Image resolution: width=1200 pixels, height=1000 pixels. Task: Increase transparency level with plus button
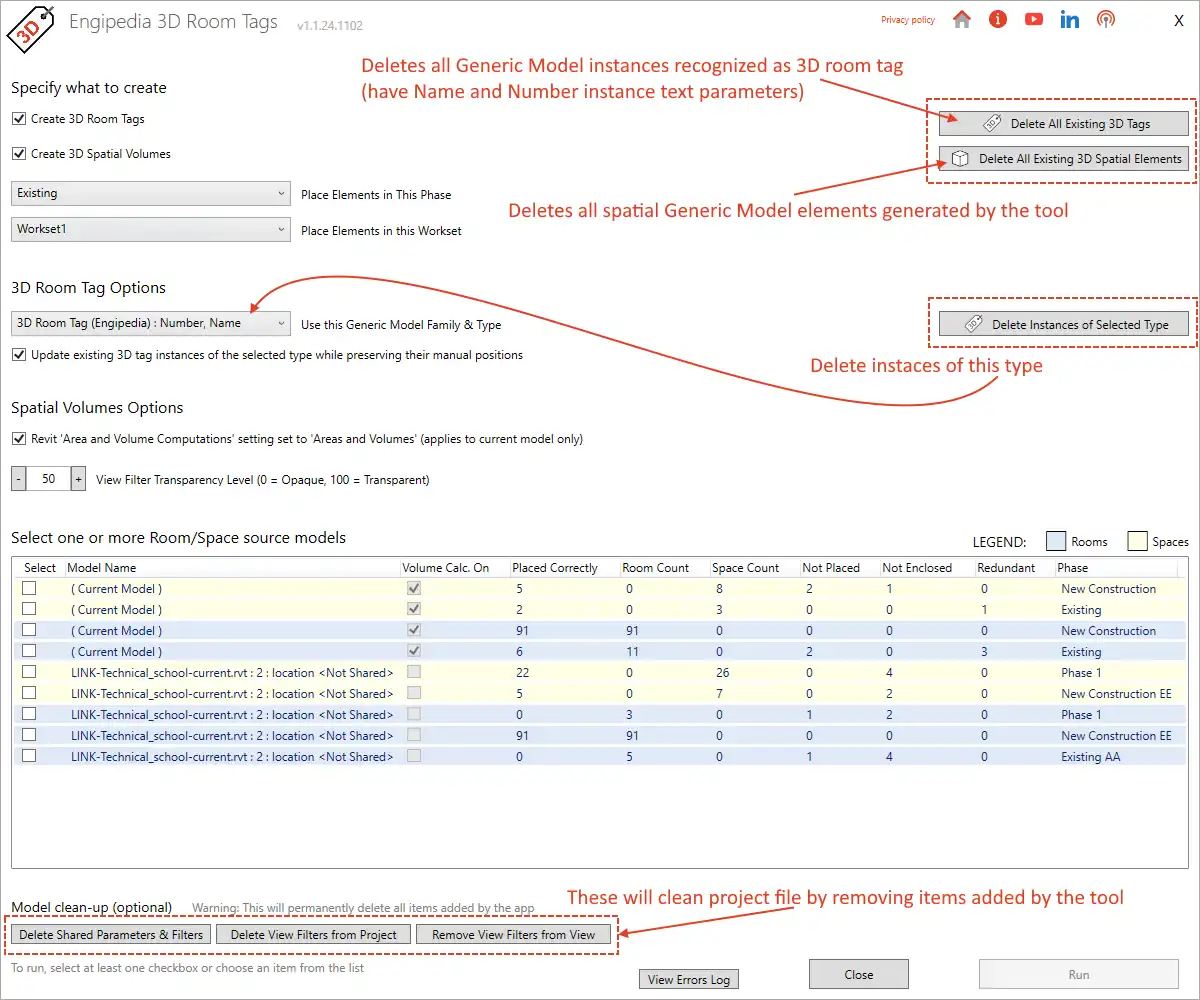78,479
